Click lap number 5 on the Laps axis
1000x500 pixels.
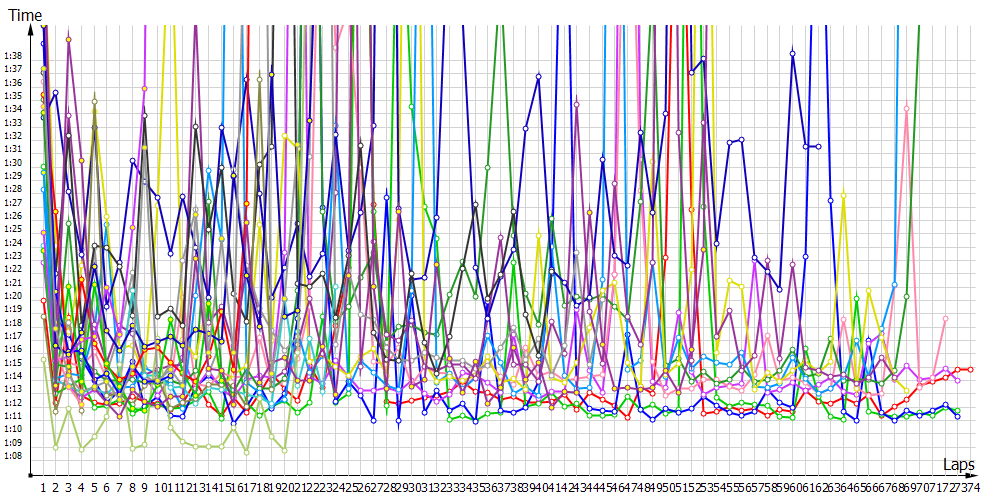click(94, 487)
